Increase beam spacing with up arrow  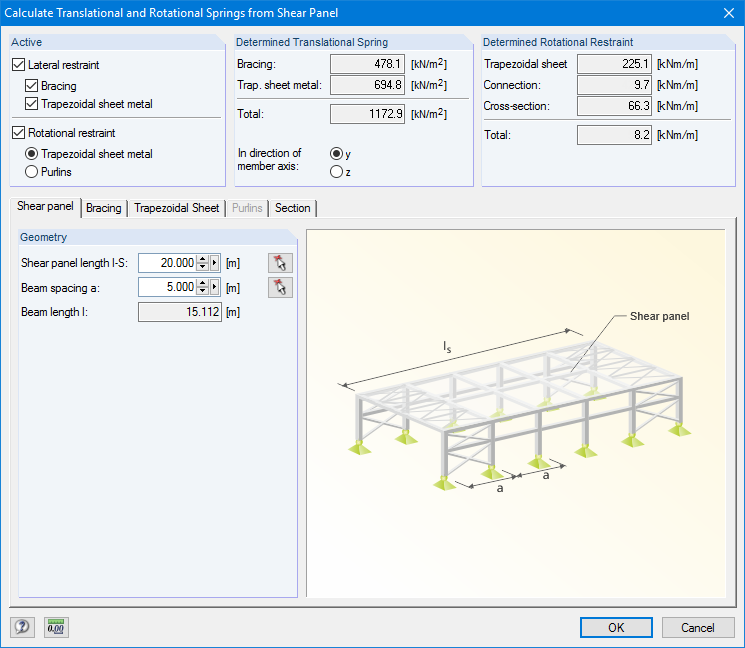[203, 283]
